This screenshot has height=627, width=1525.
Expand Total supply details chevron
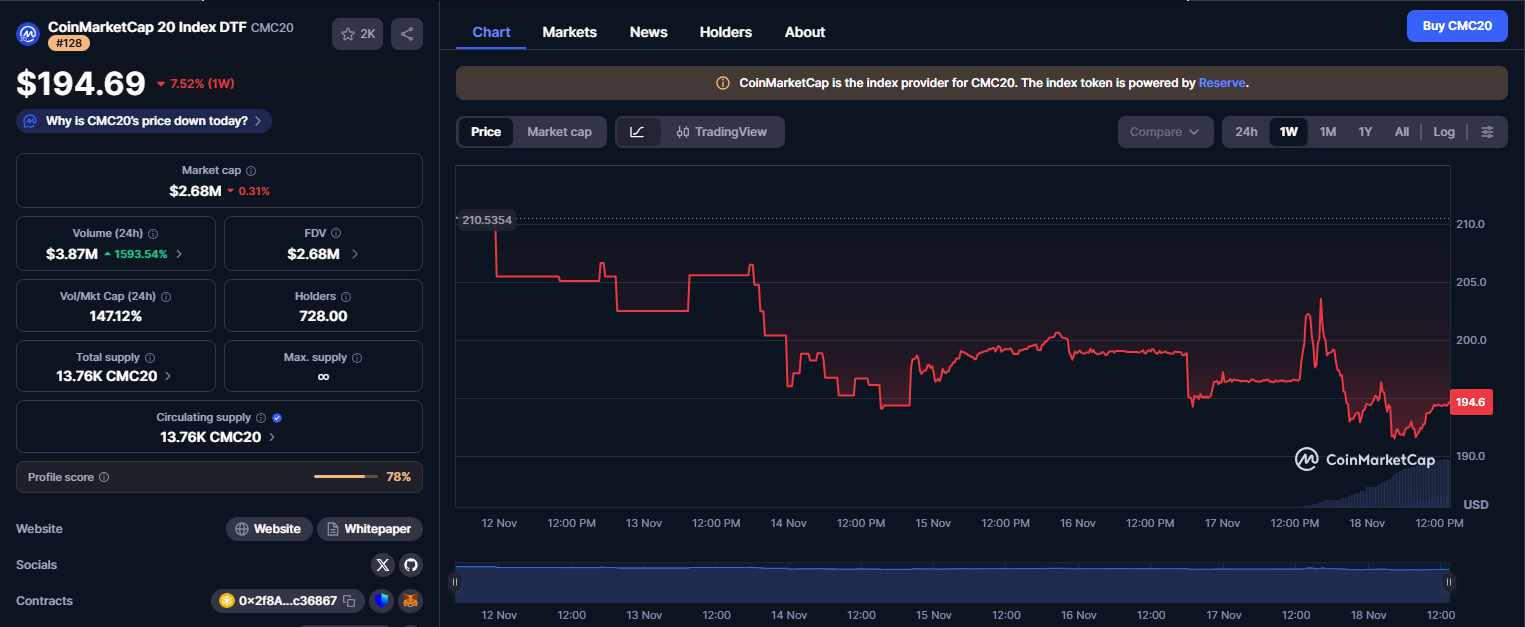click(x=167, y=377)
